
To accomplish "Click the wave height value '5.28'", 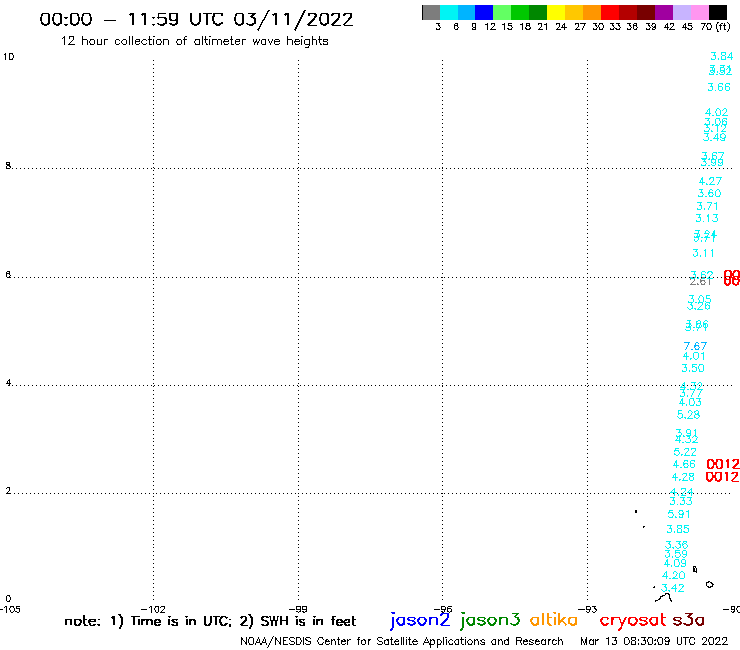I will [689, 415].
